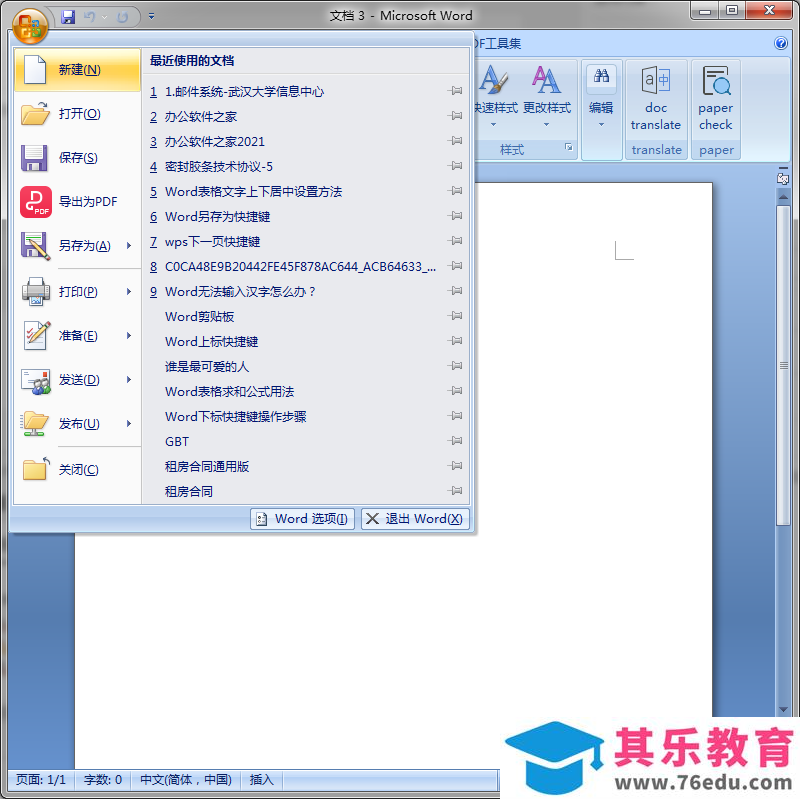Image resolution: width=800 pixels, height=799 pixels.
Task: Open recent document GBT
Action: coord(177,442)
